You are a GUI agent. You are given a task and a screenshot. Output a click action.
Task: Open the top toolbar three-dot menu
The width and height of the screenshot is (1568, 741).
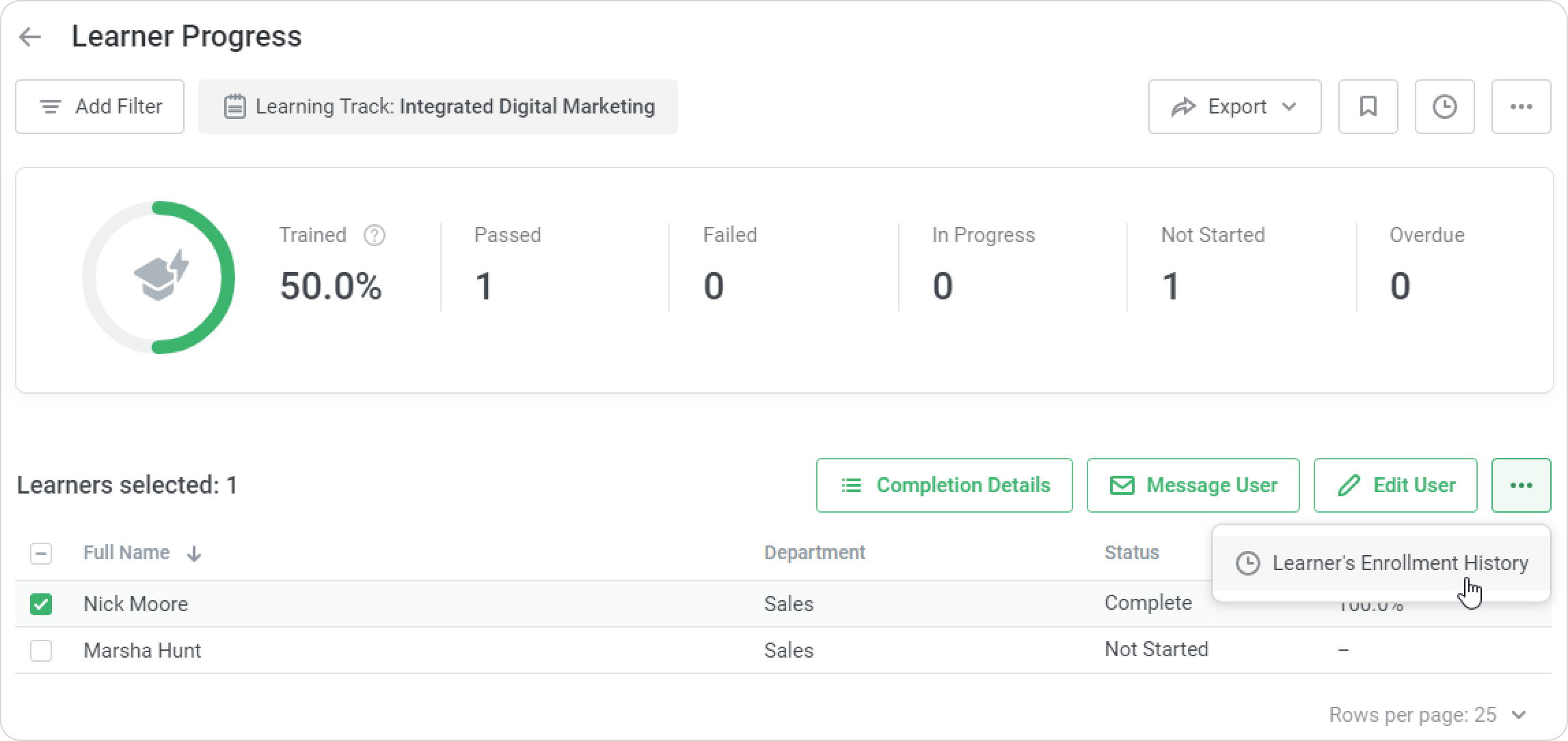1521,107
